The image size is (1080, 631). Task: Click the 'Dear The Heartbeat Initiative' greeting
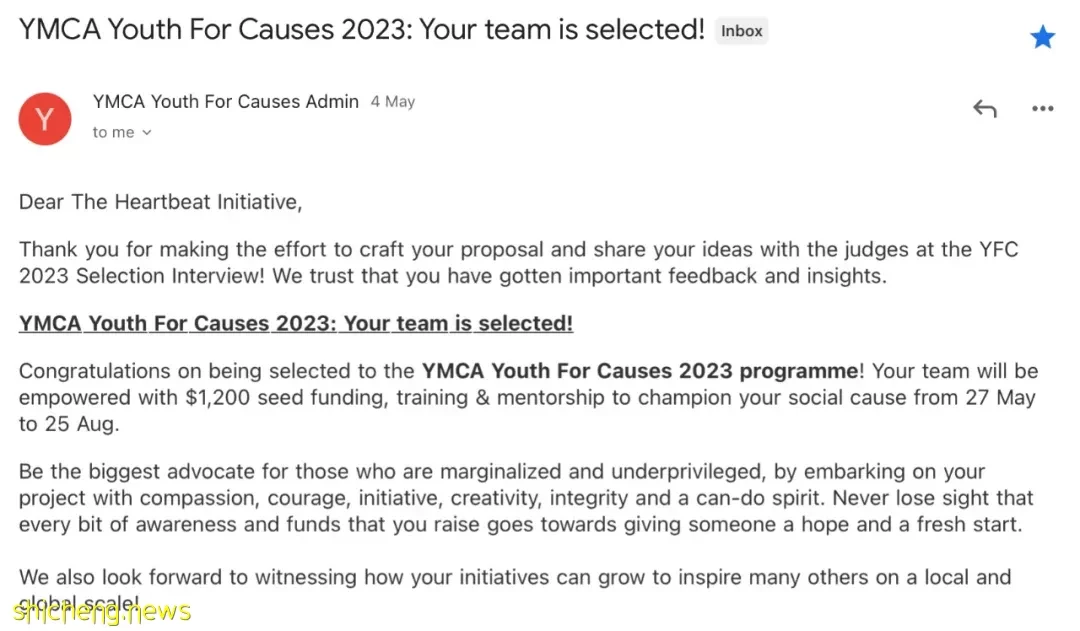160,202
